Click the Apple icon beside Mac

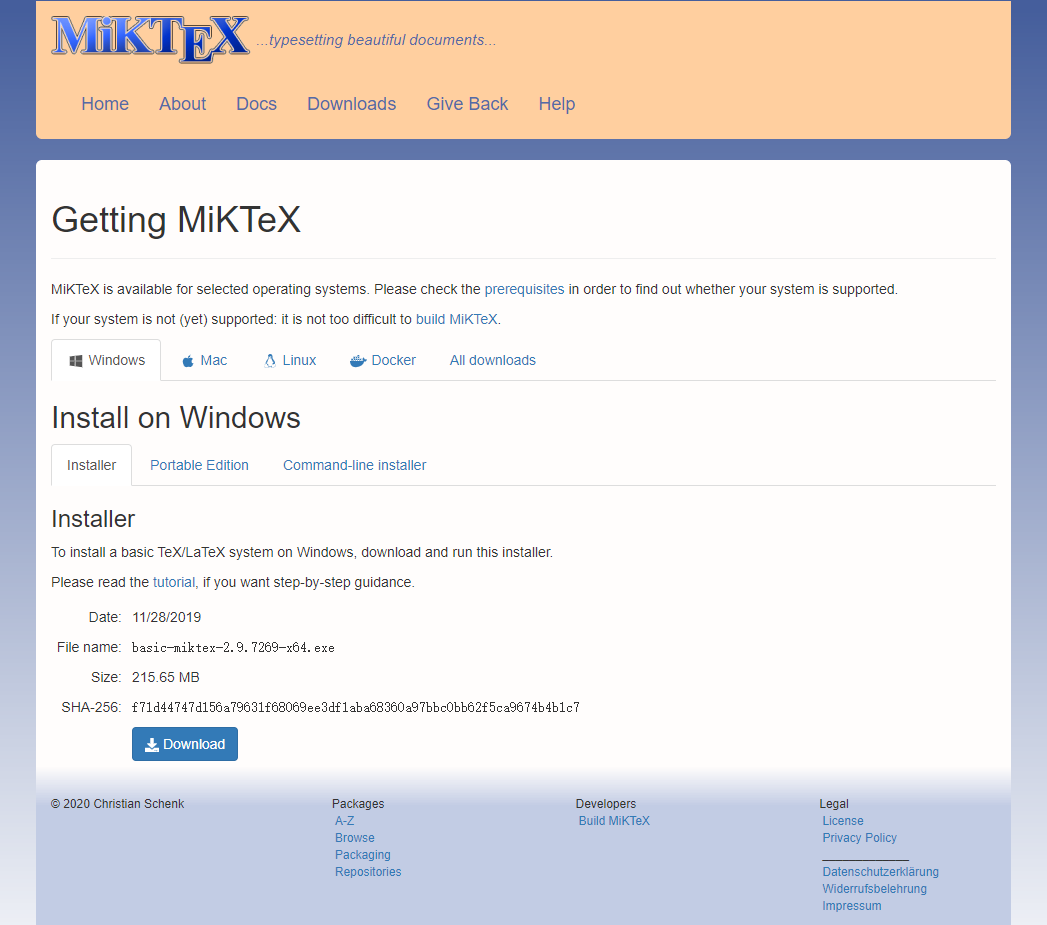(188, 361)
